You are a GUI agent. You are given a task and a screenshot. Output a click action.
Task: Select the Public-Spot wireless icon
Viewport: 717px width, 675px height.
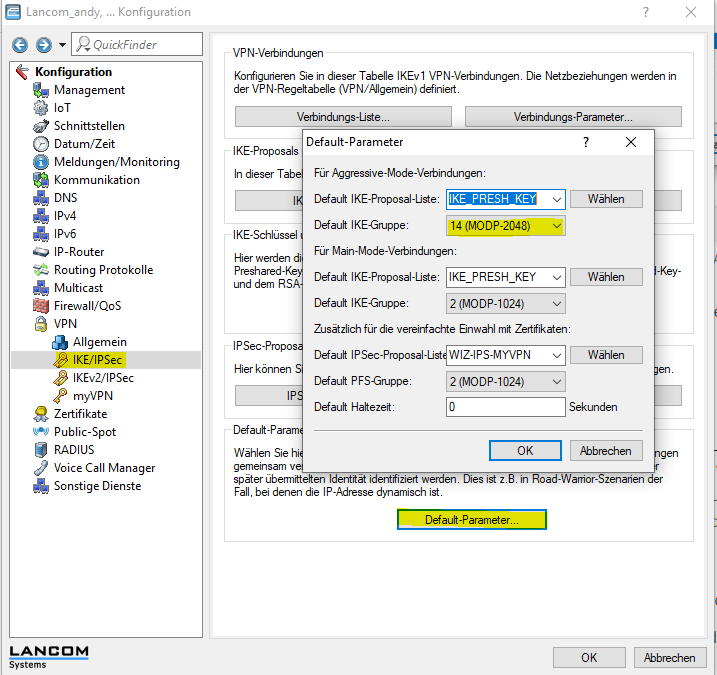pos(41,432)
